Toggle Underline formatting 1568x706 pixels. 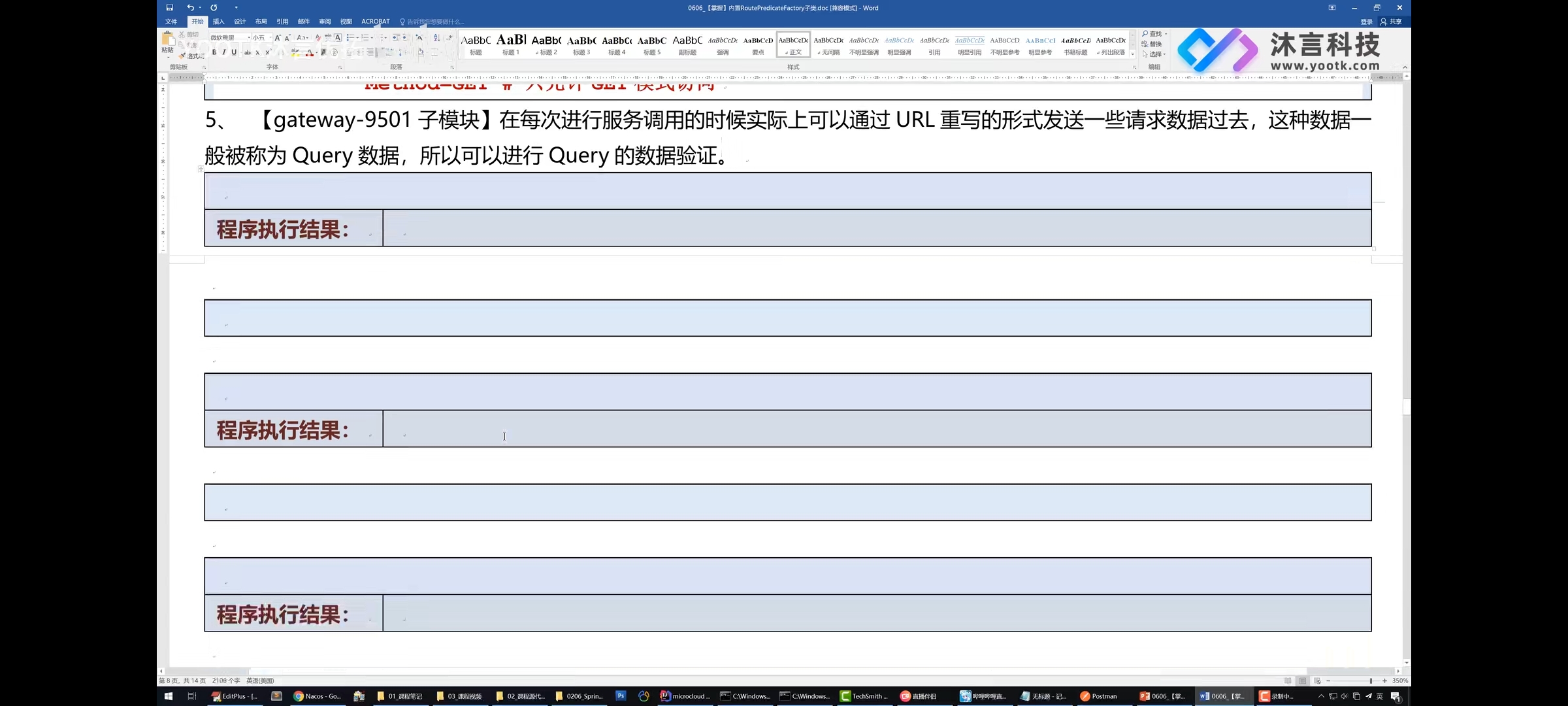click(x=234, y=52)
